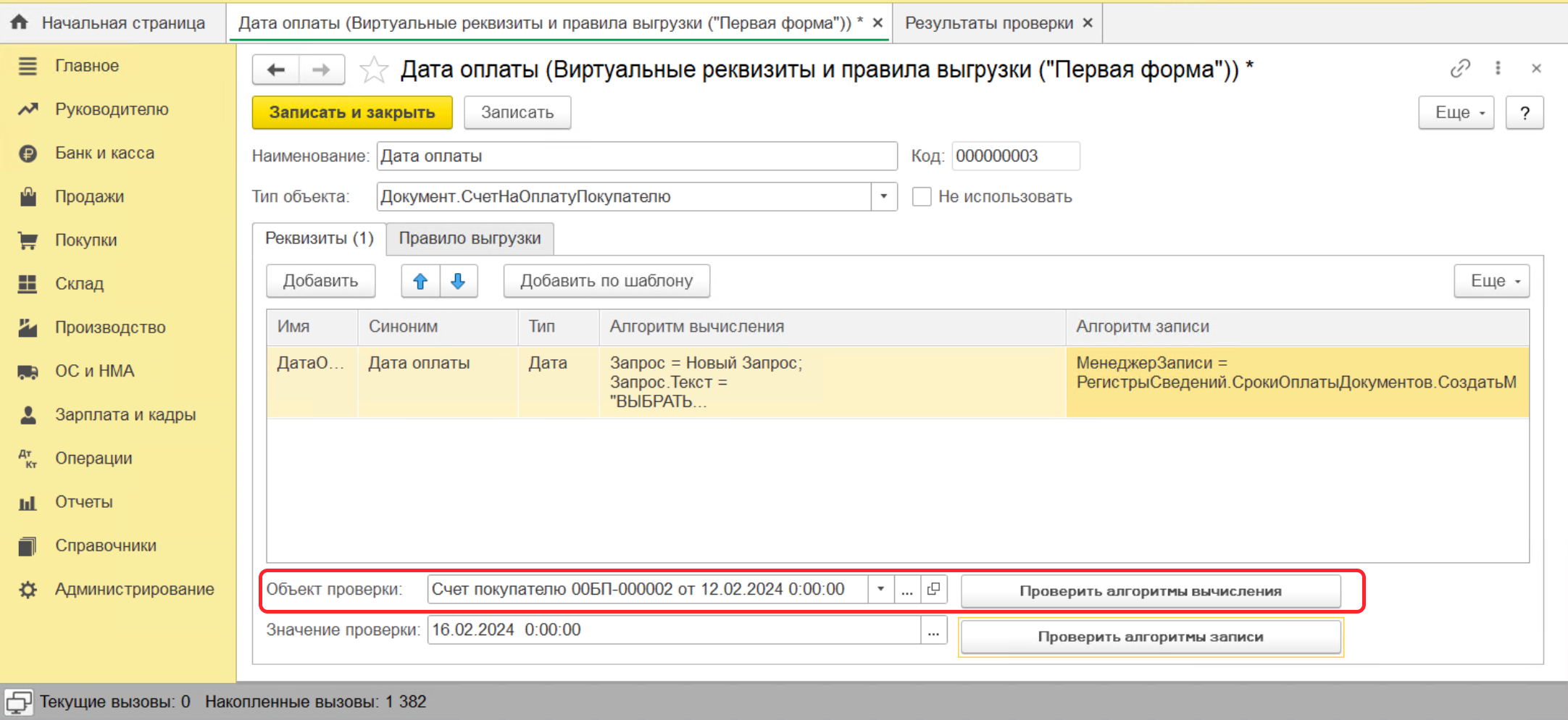Close the Результаты проверки tab
1568x720 pixels.
(x=1088, y=22)
